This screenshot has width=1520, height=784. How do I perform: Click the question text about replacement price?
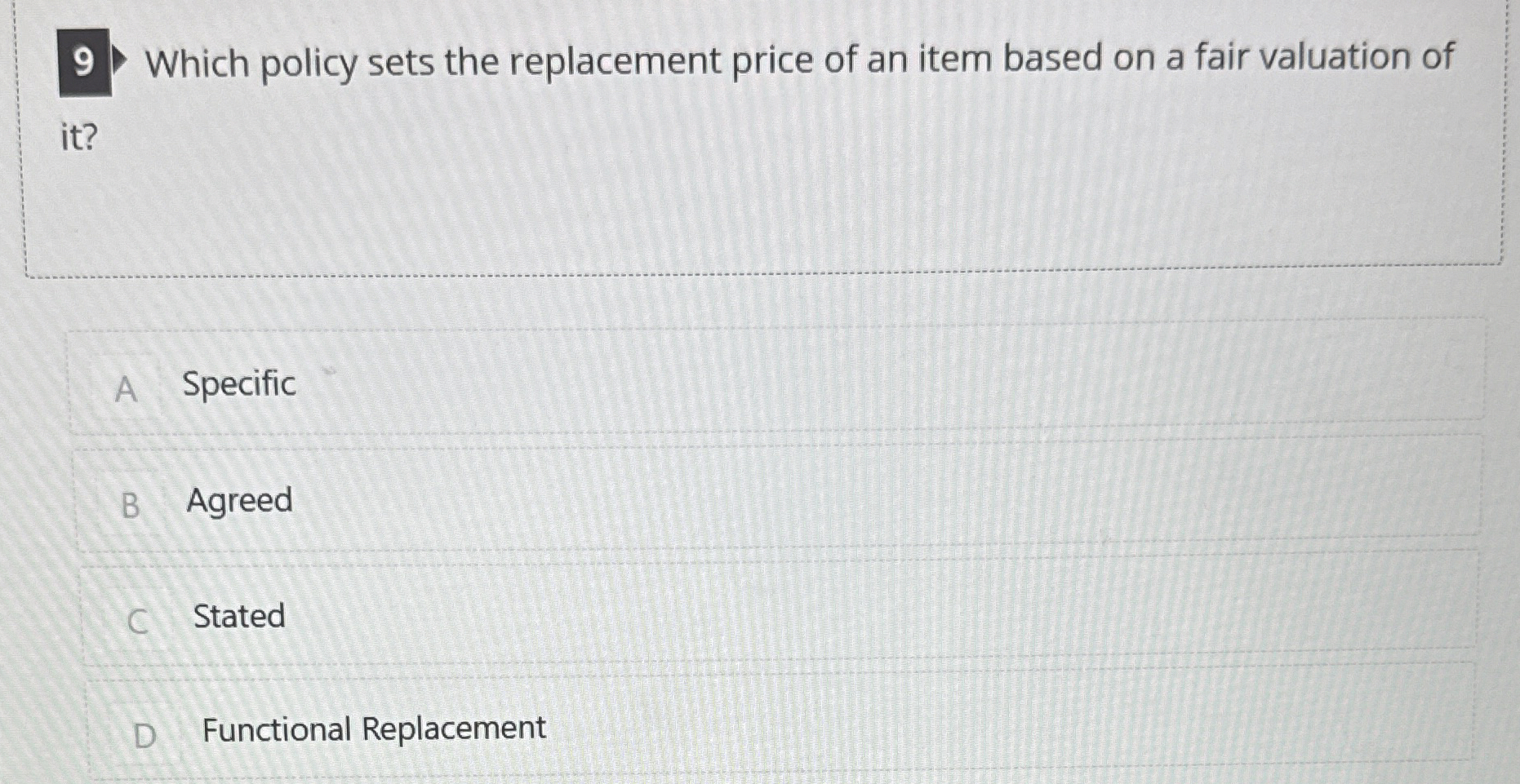[x=800, y=59]
